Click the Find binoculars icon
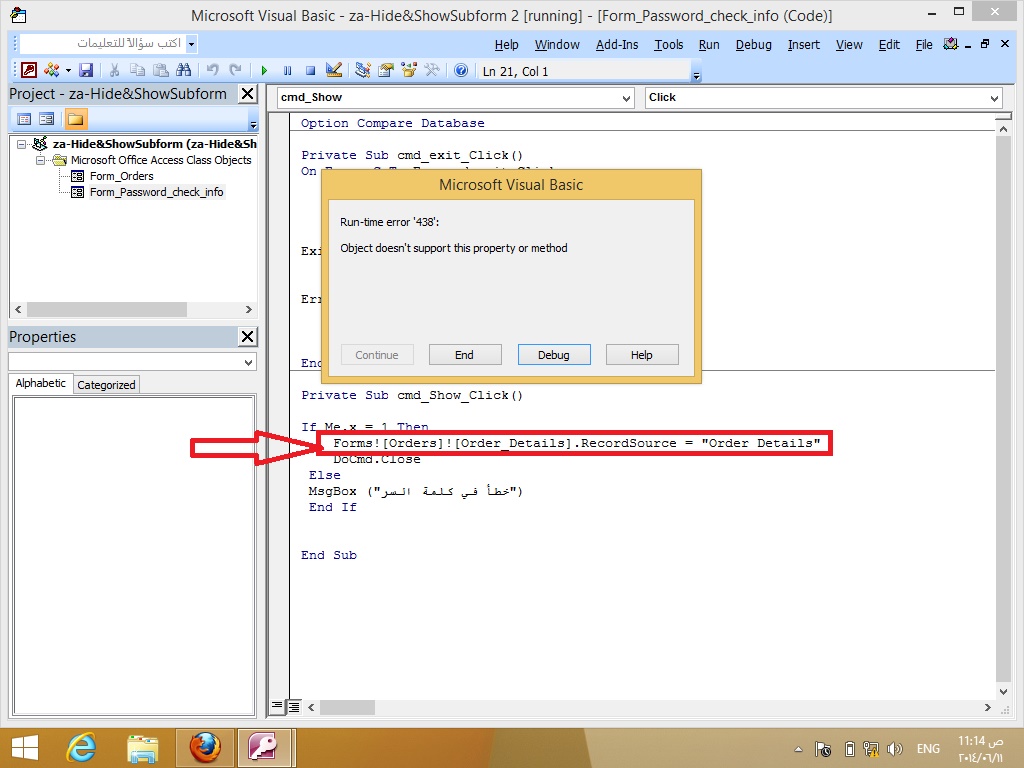The image size is (1024, 768). pyautogui.click(x=184, y=70)
